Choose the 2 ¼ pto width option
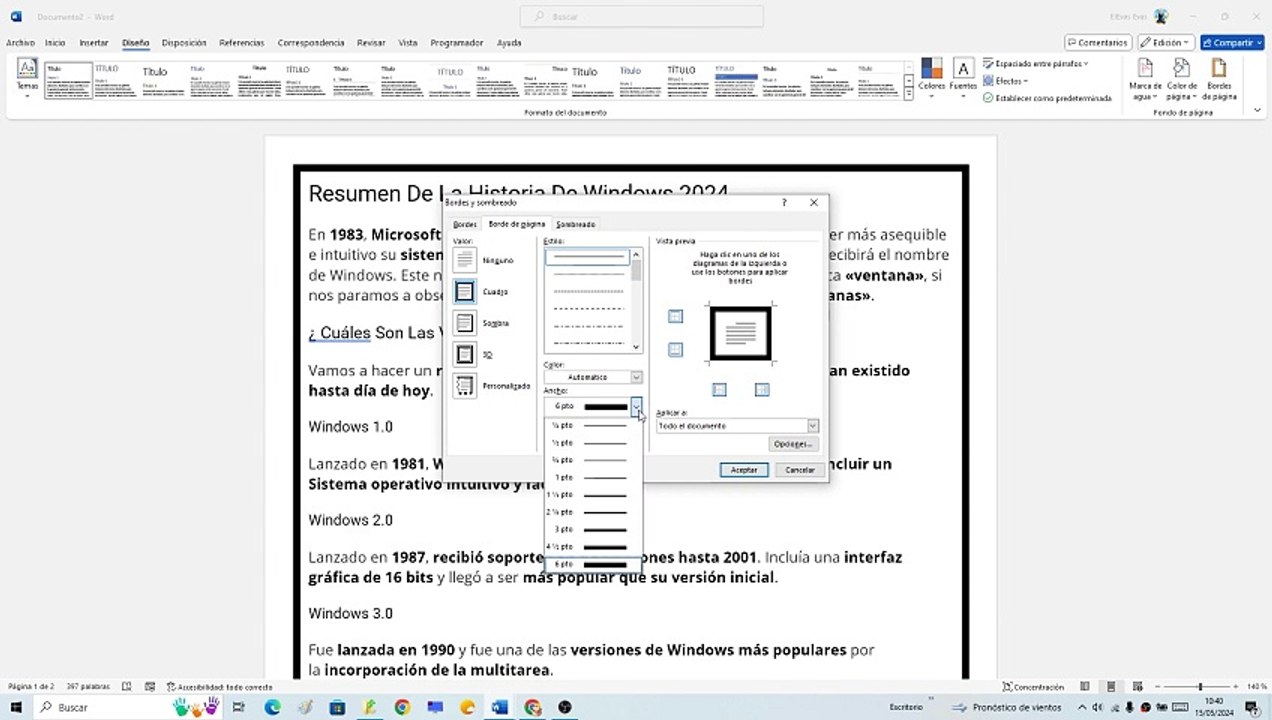 click(x=593, y=512)
